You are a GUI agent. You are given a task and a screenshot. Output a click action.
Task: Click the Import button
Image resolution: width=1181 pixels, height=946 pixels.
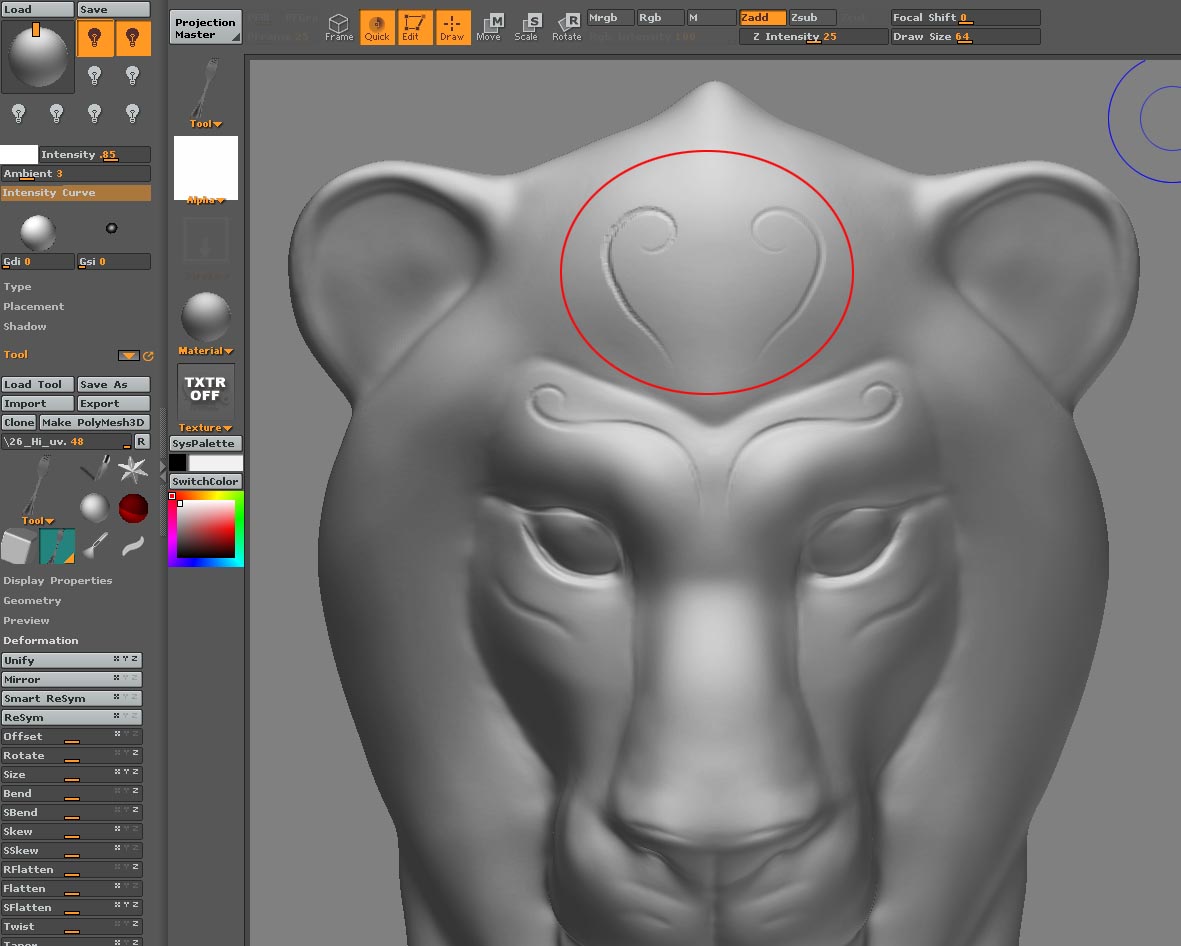(38, 404)
